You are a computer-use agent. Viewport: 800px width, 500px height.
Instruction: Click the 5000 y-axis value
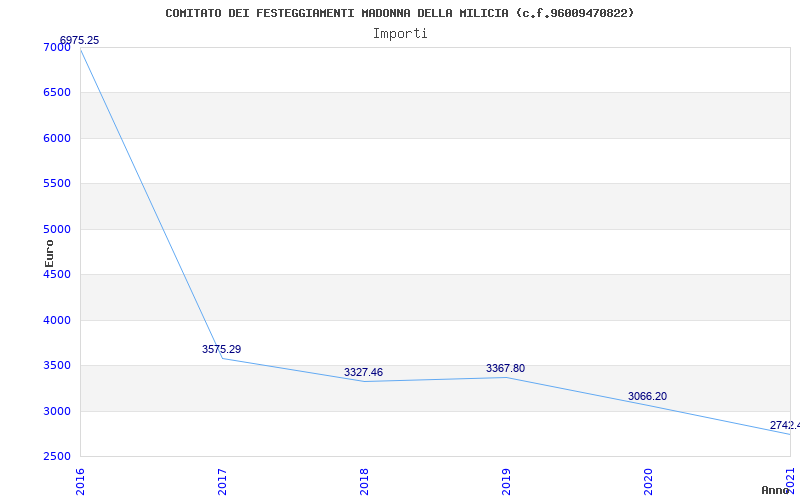coord(57,230)
